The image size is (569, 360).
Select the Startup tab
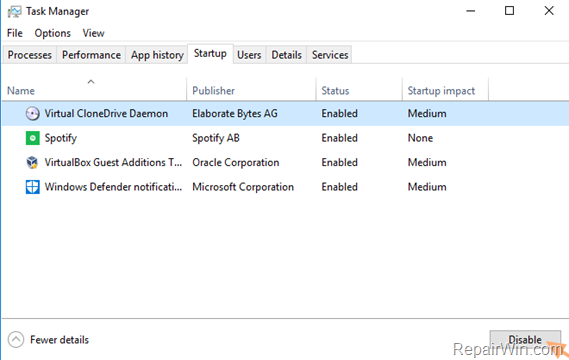tap(210, 54)
